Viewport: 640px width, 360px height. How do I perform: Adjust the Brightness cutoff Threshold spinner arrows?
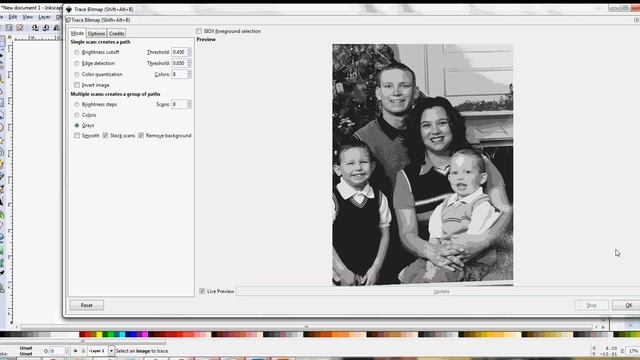tap(189, 52)
